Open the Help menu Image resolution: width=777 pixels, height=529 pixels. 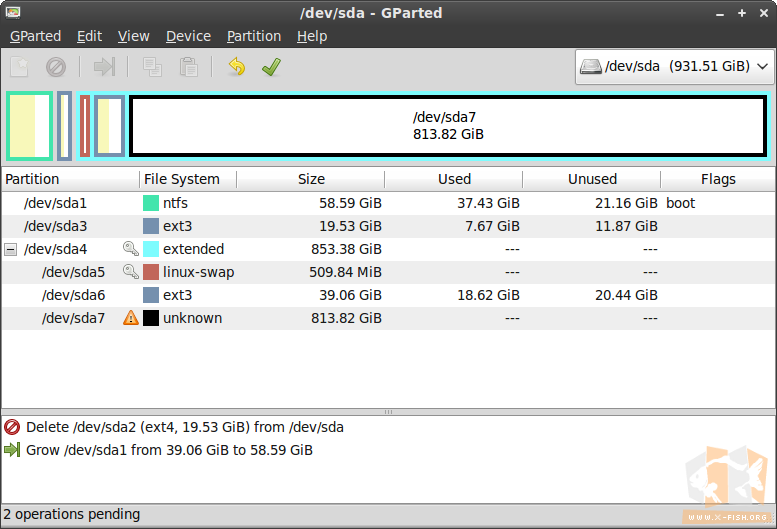pyautogui.click(x=312, y=36)
